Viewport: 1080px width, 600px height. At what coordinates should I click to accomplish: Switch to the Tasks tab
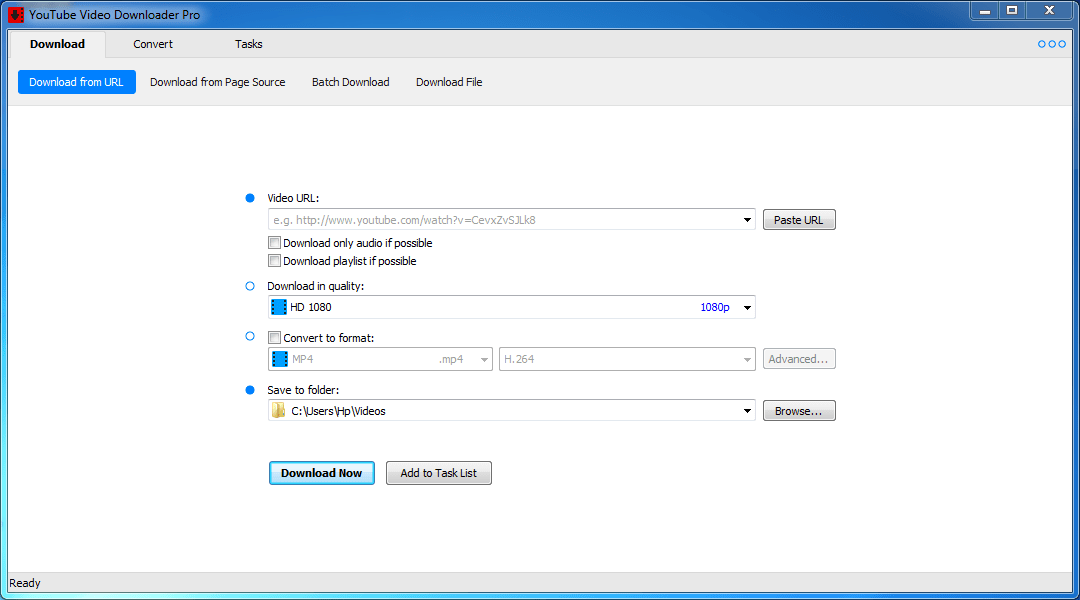pos(249,44)
